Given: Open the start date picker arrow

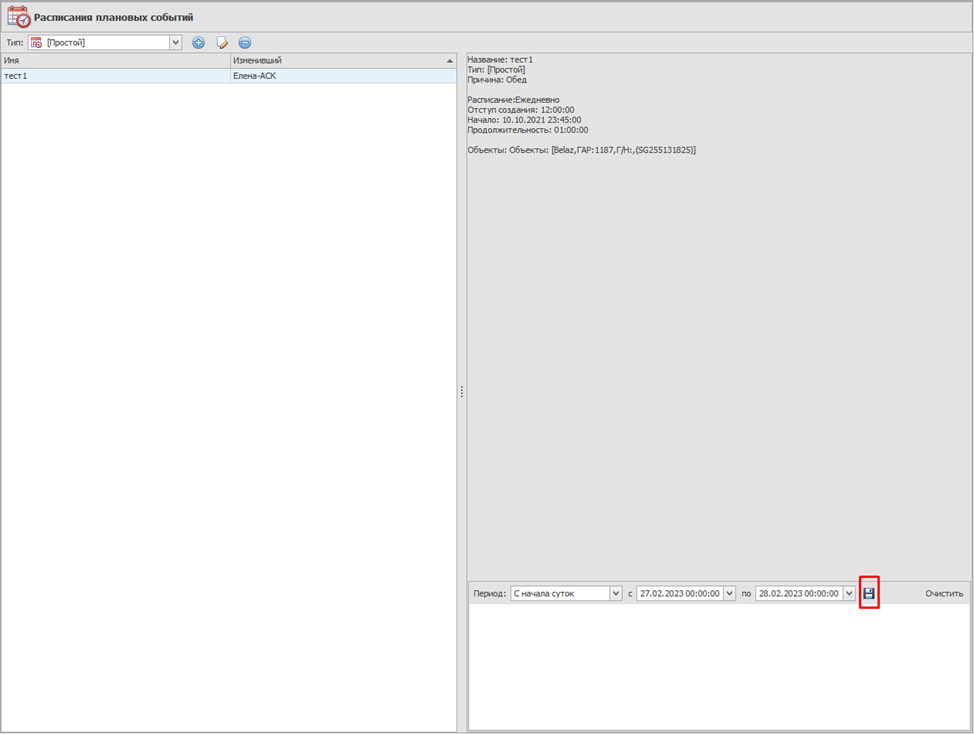Looking at the screenshot, I should 729,594.
